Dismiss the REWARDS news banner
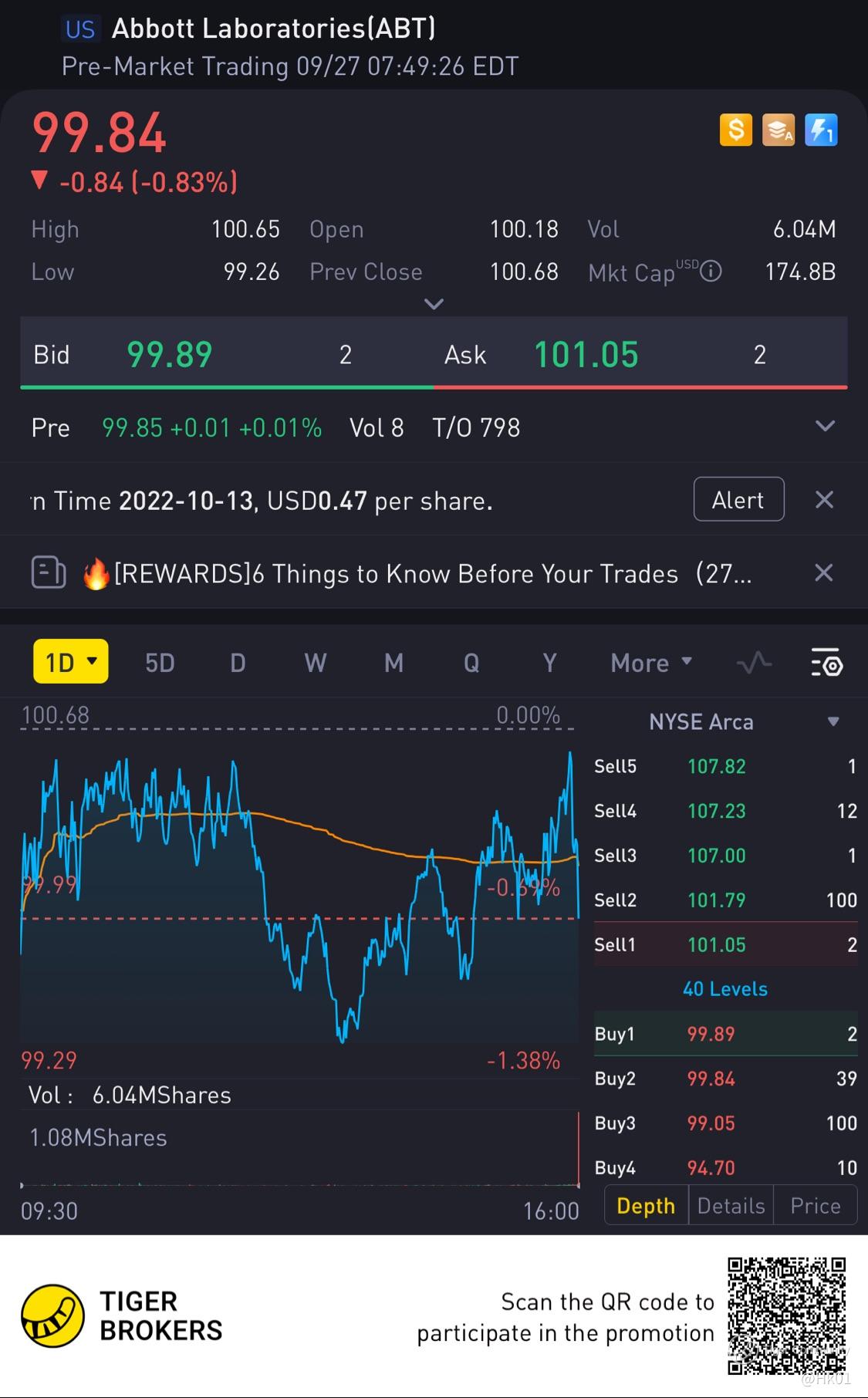This screenshot has width=868, height=1398. (824, 572)
